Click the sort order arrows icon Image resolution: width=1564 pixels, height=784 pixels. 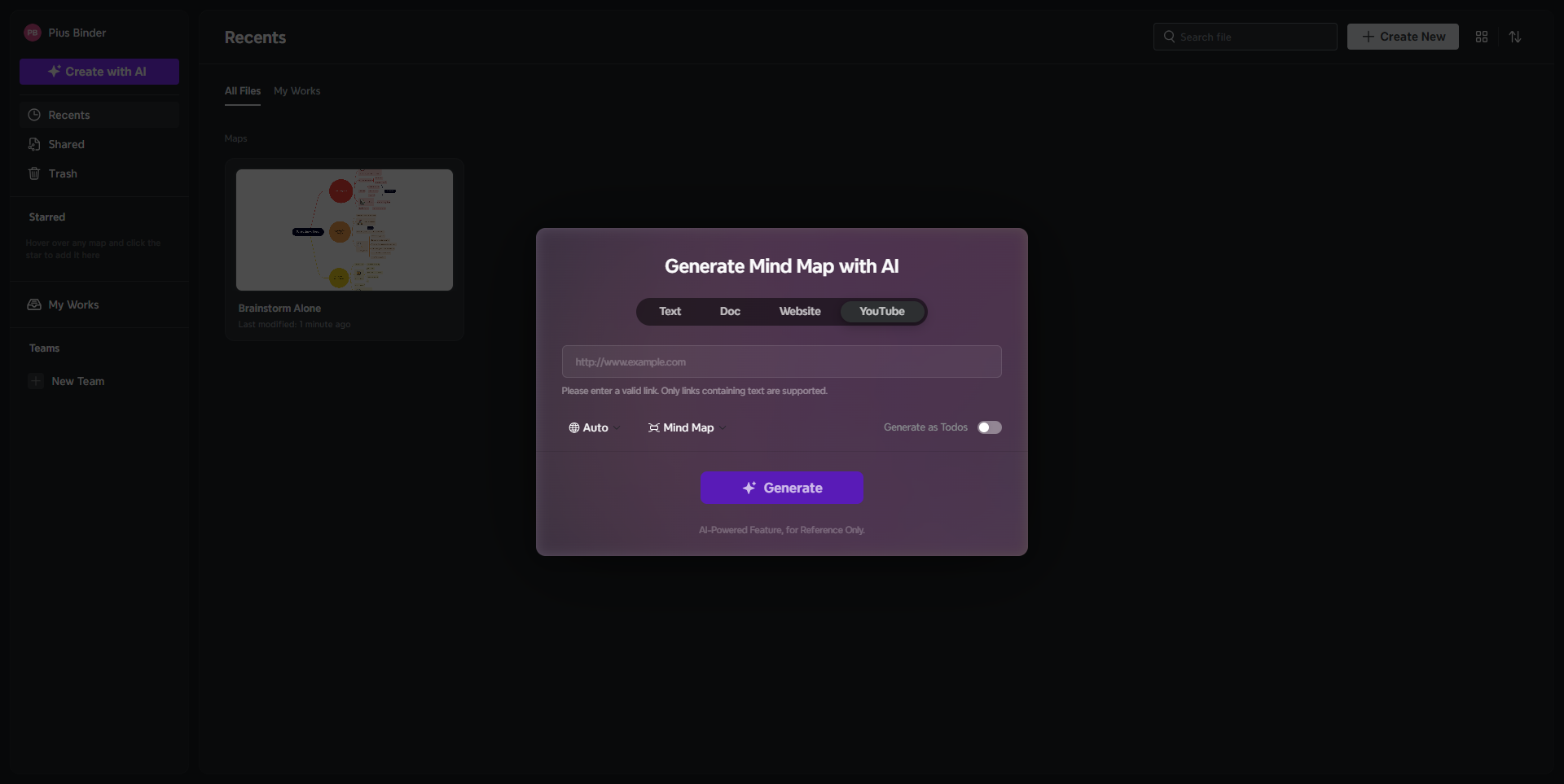(x=1515, y=37)
